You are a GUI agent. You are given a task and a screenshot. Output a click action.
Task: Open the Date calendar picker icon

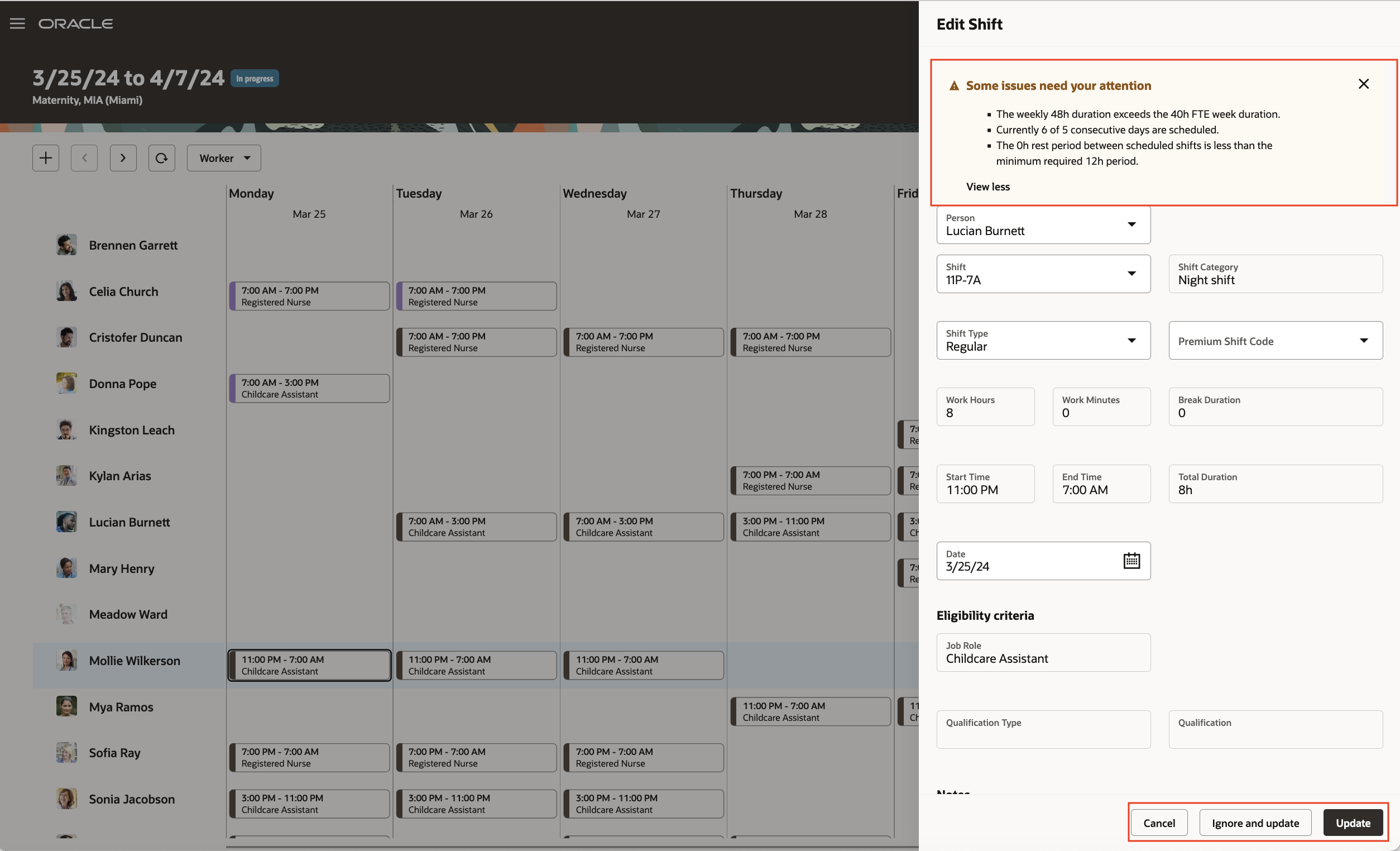tap(1131, 561)
